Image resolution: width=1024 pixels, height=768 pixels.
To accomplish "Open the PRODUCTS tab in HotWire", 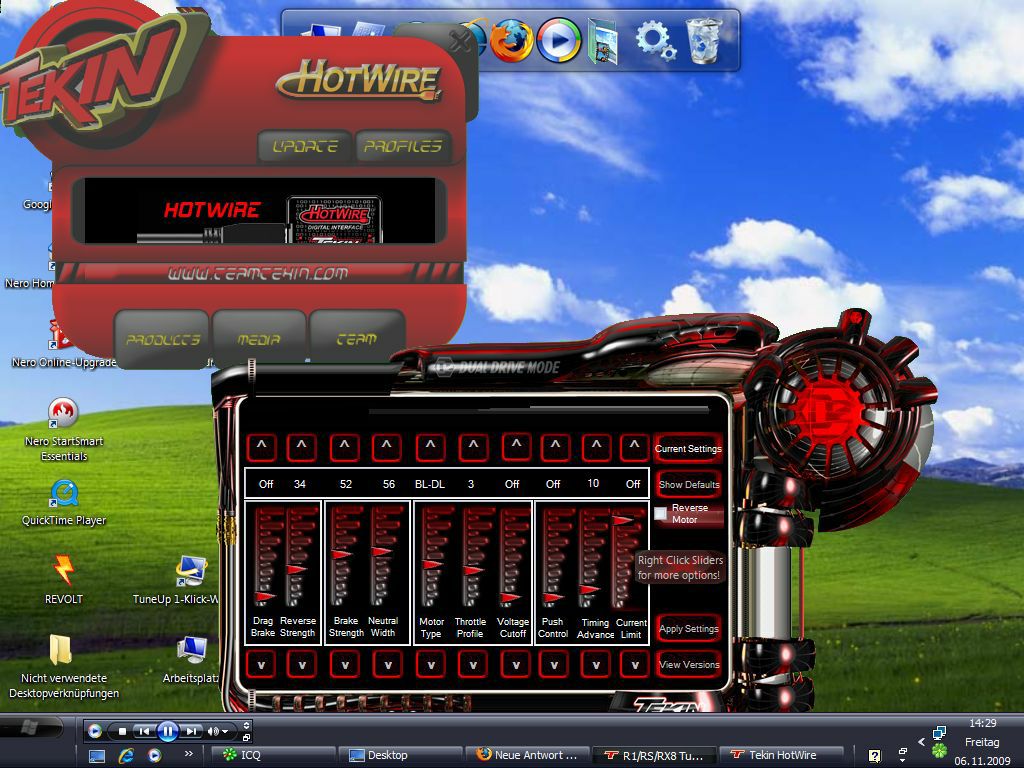I will [x=163, y=339].
